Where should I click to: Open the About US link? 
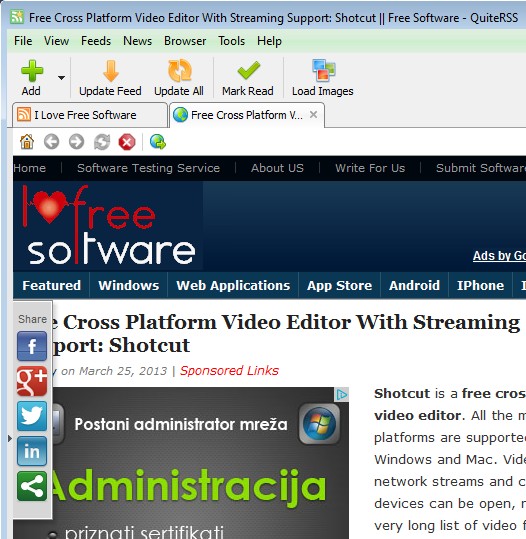click(x=277, y=168)
